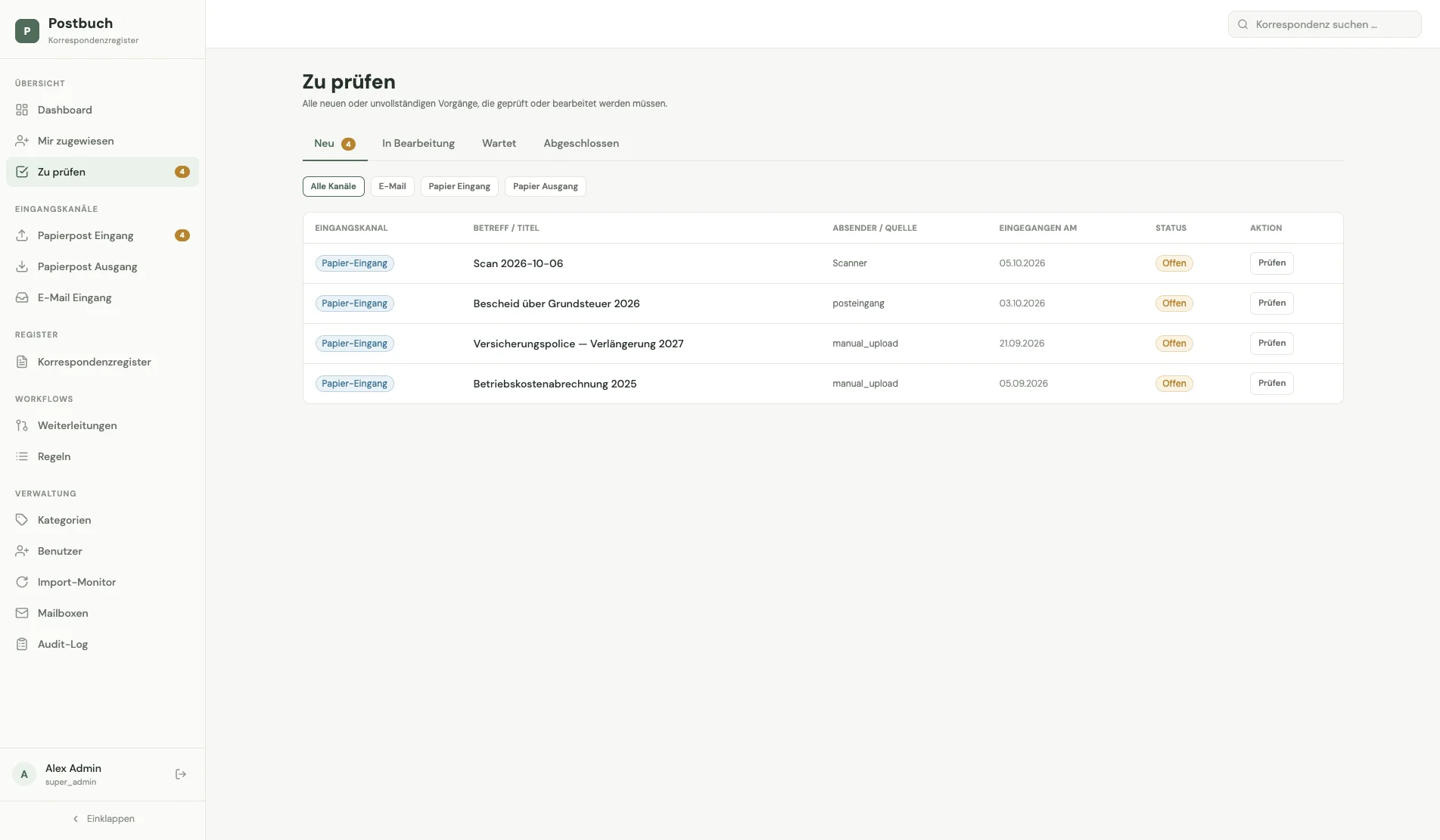
Task: Open Dashboard in the sidebar
Action: point(102,110)
